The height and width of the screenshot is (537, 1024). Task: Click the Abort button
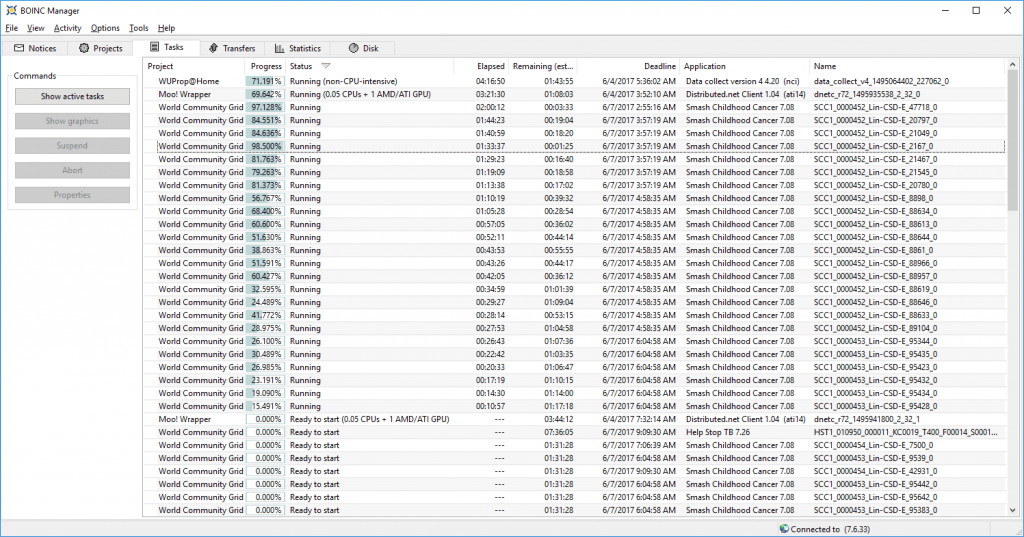72,171
